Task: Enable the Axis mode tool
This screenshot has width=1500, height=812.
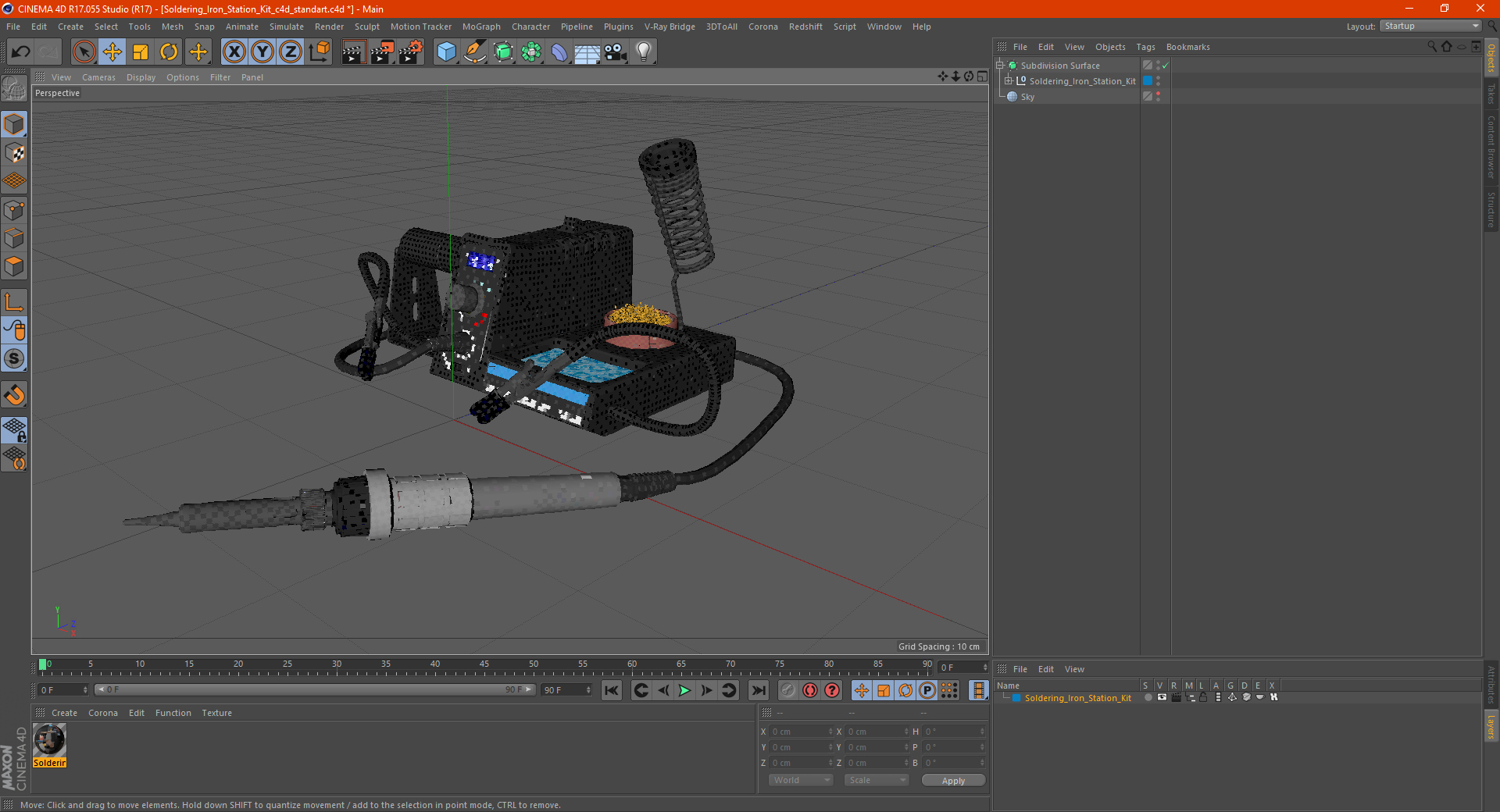Action: coord(14,302)
